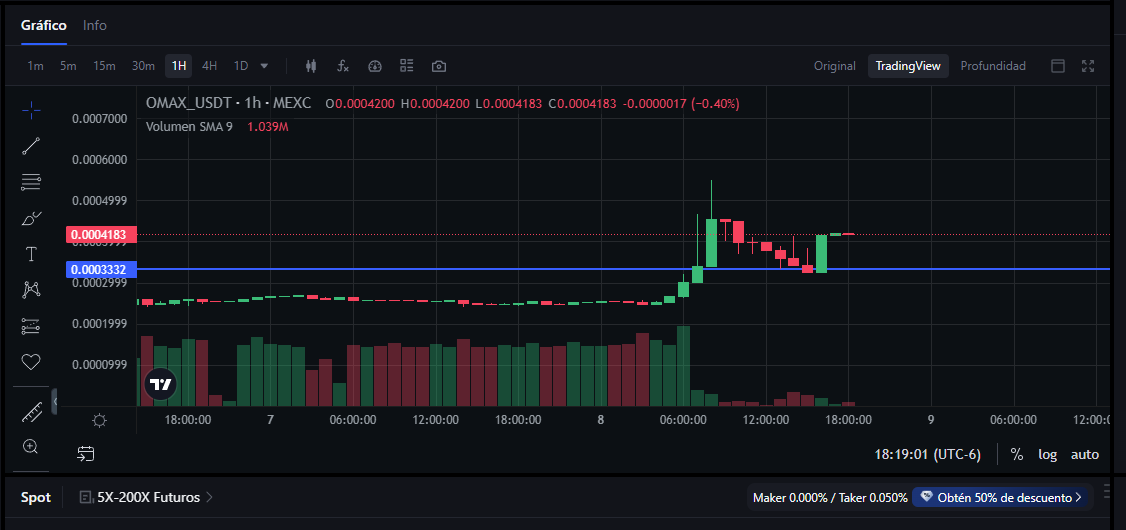Click Obtén 50% de descuento button
This screenshot has height=530, width=1126.
pyautogui.click(x=1002, y=497)
